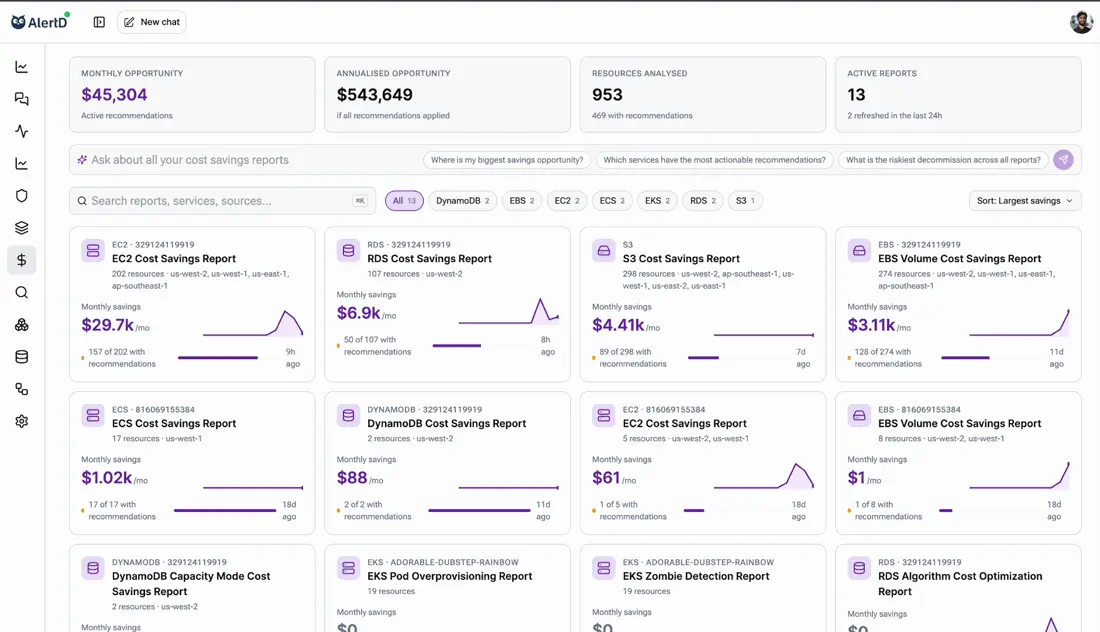Open the connected shapes integrations sidebar icon
1100x632 pixels.
(22, 389)
